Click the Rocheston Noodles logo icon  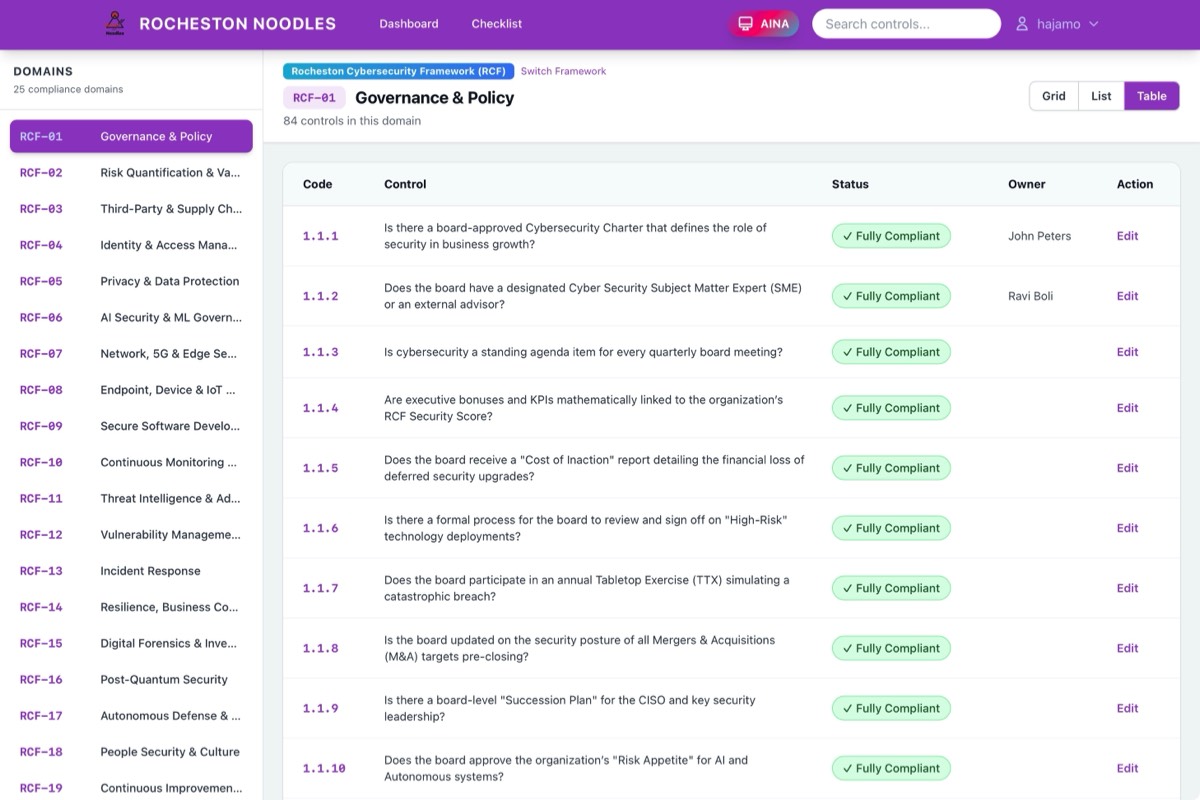(116, 23)
